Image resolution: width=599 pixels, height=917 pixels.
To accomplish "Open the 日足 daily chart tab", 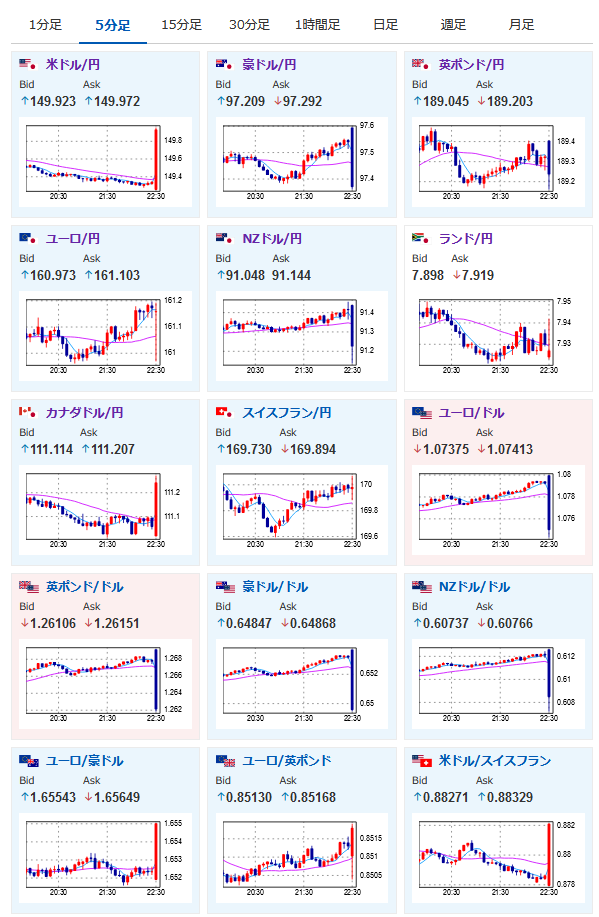I will (385, 25).
